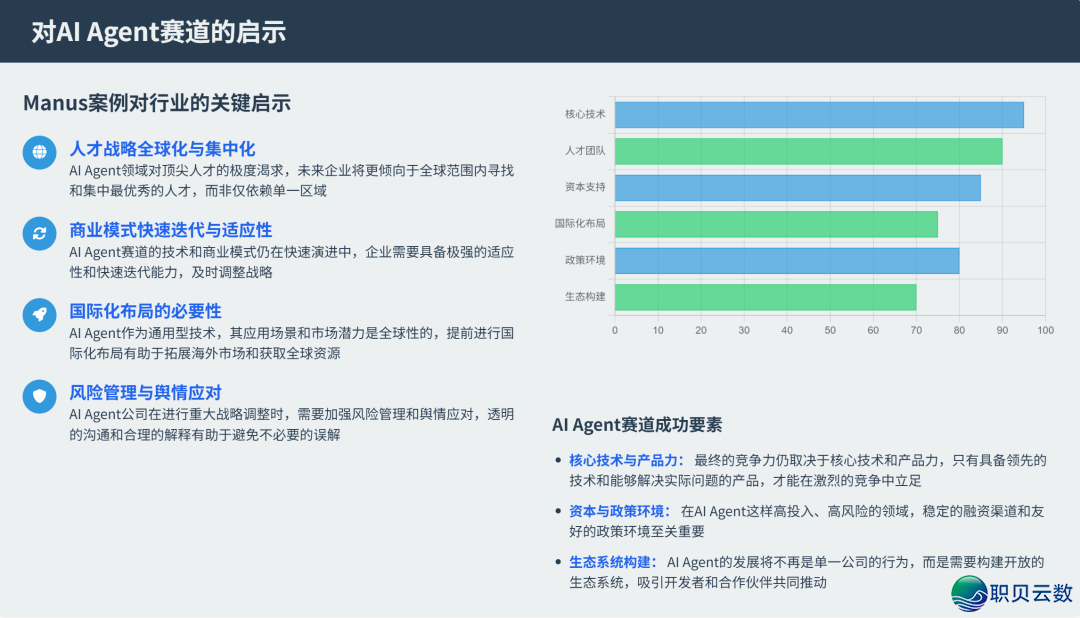Screen dimensions: 1080x618
Task: Click the globe icon beside 人才战略全球化与集中化
Action: click(39, 153)
